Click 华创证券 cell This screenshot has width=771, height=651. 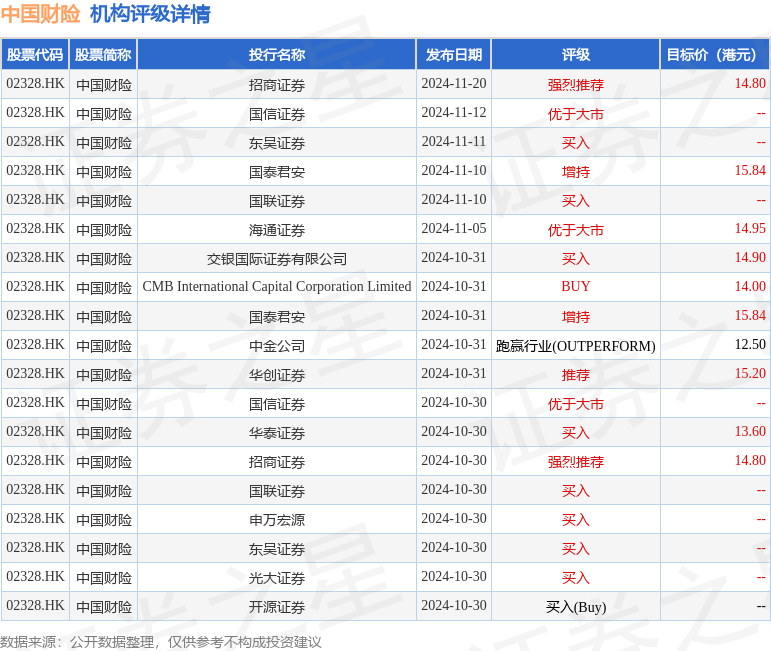pyautogui.click(x=277, y=375)
